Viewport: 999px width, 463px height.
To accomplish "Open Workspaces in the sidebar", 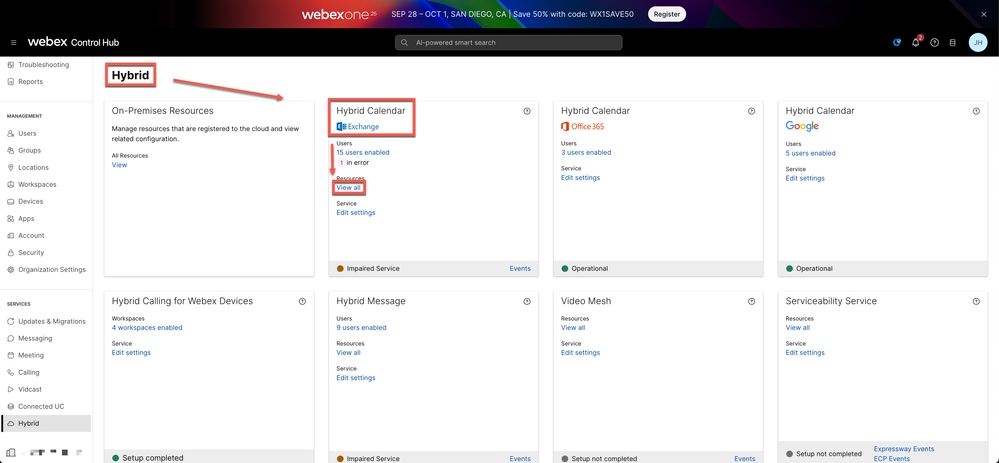I will point(37,185).
